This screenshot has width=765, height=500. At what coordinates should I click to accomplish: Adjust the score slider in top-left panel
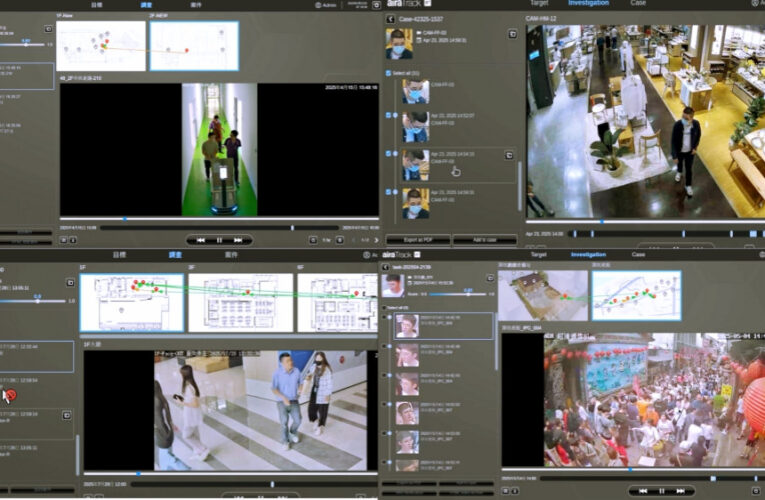coord(28,44)
